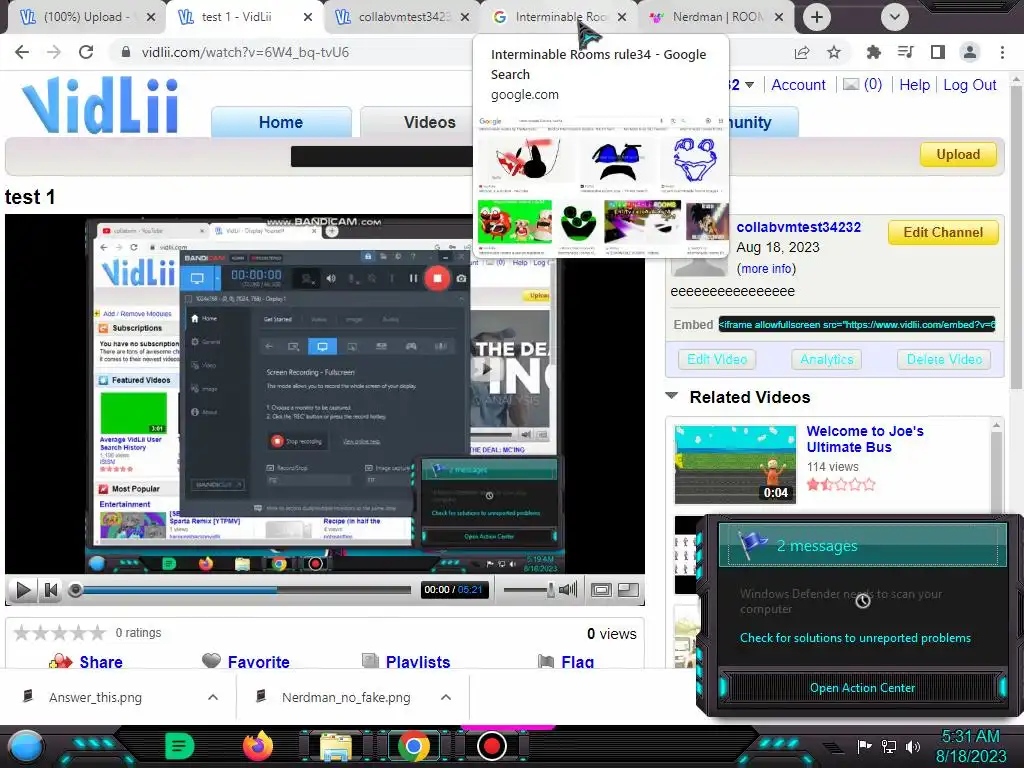
Task: Click the Edit Video button
Action: 717,359
